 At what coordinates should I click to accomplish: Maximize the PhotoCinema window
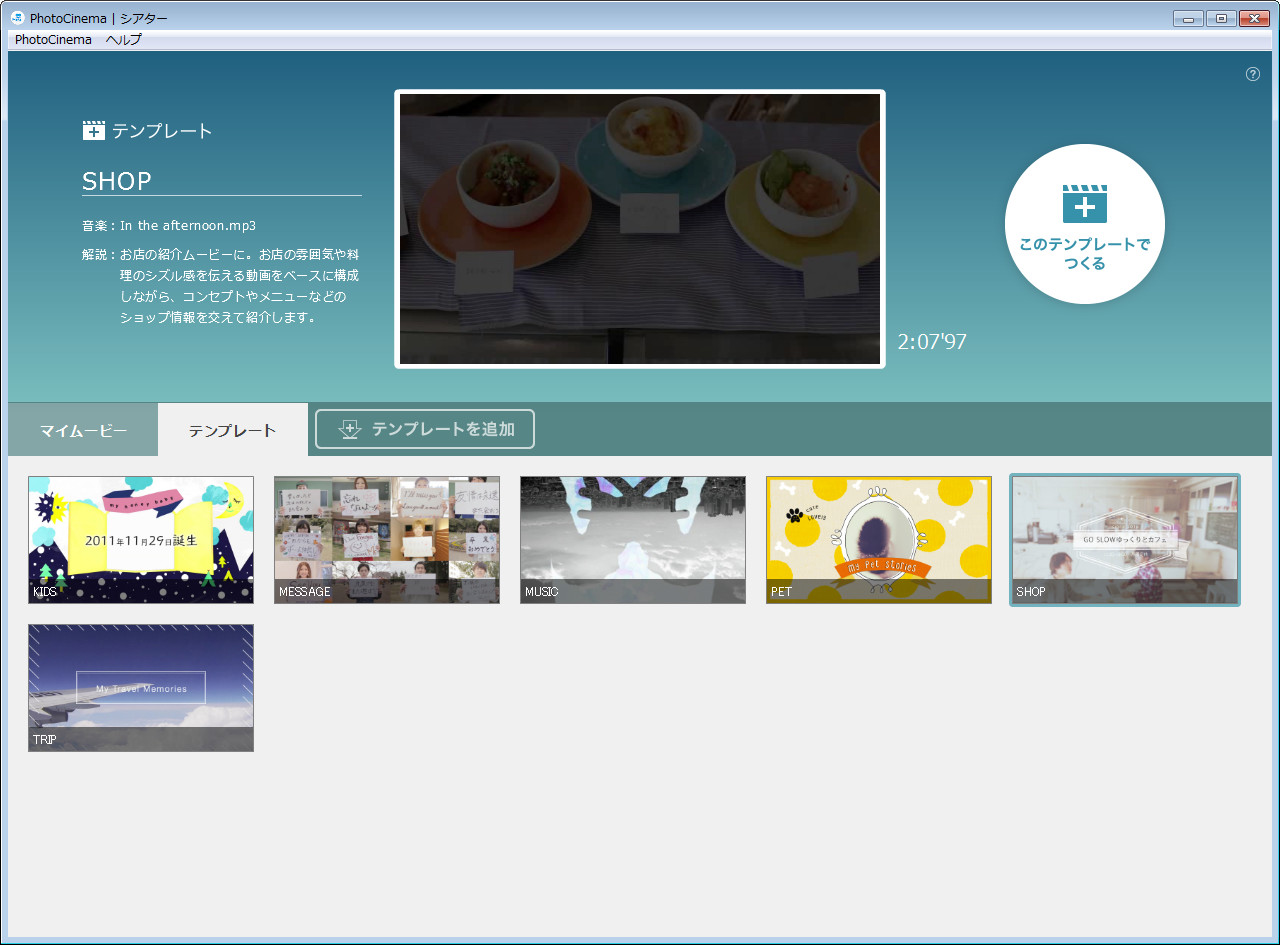click(1221, 18)
